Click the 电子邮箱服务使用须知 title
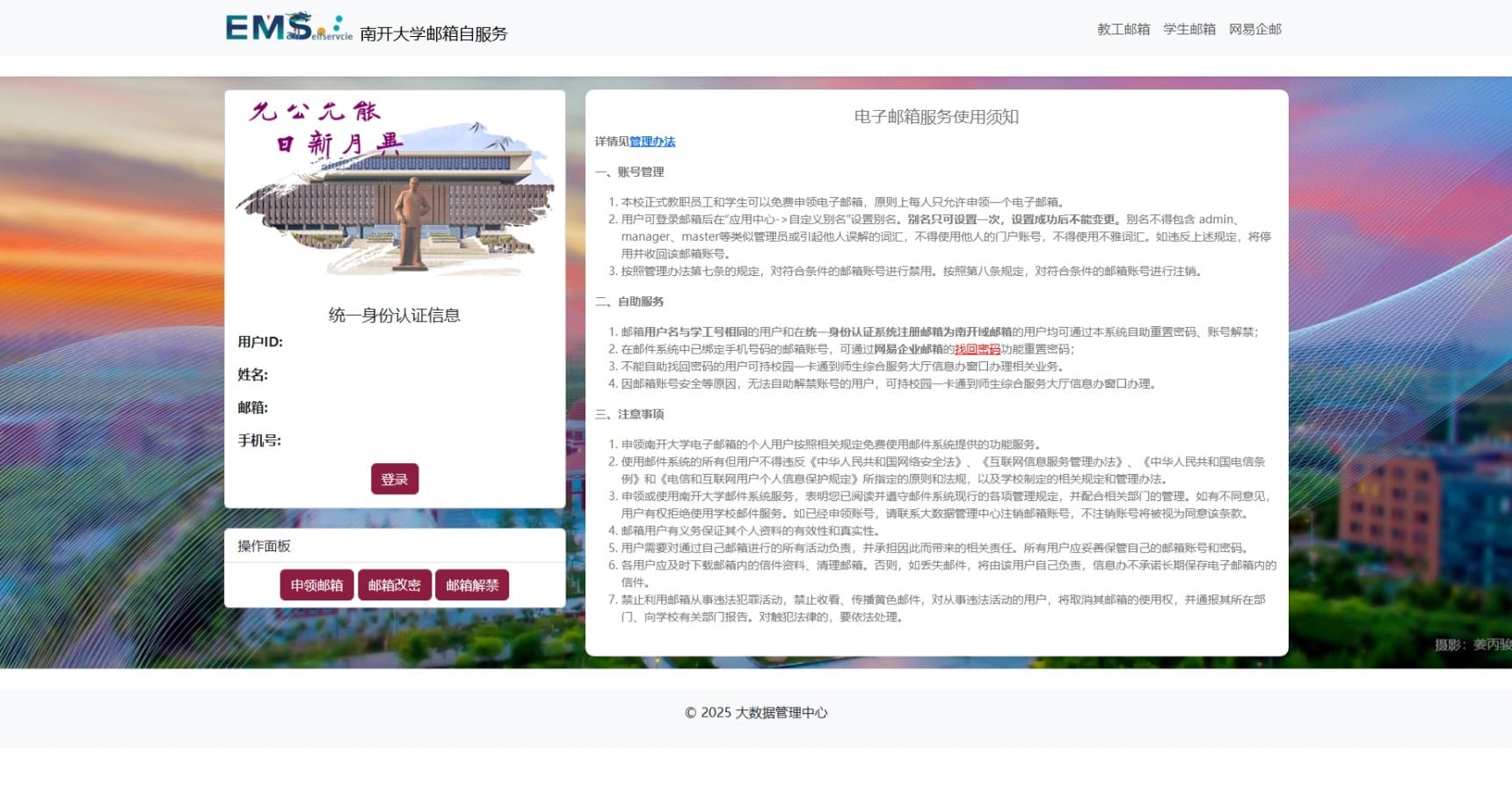The width and height of the screenshot is (1512, 785). (x=936, y=117)
